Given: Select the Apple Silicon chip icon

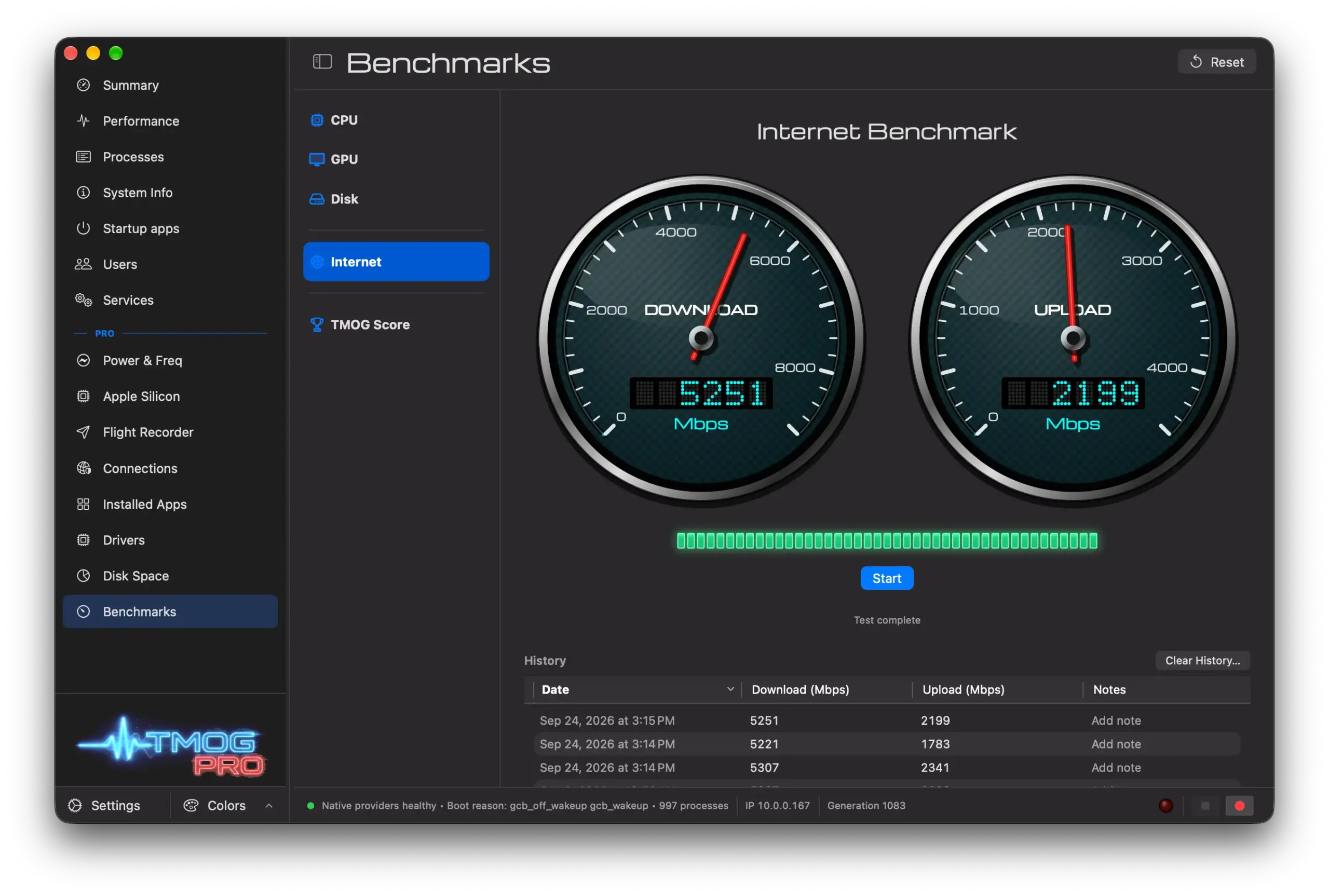Looking at the screenshot, I should pyautogui.click(x=84, y=396).
